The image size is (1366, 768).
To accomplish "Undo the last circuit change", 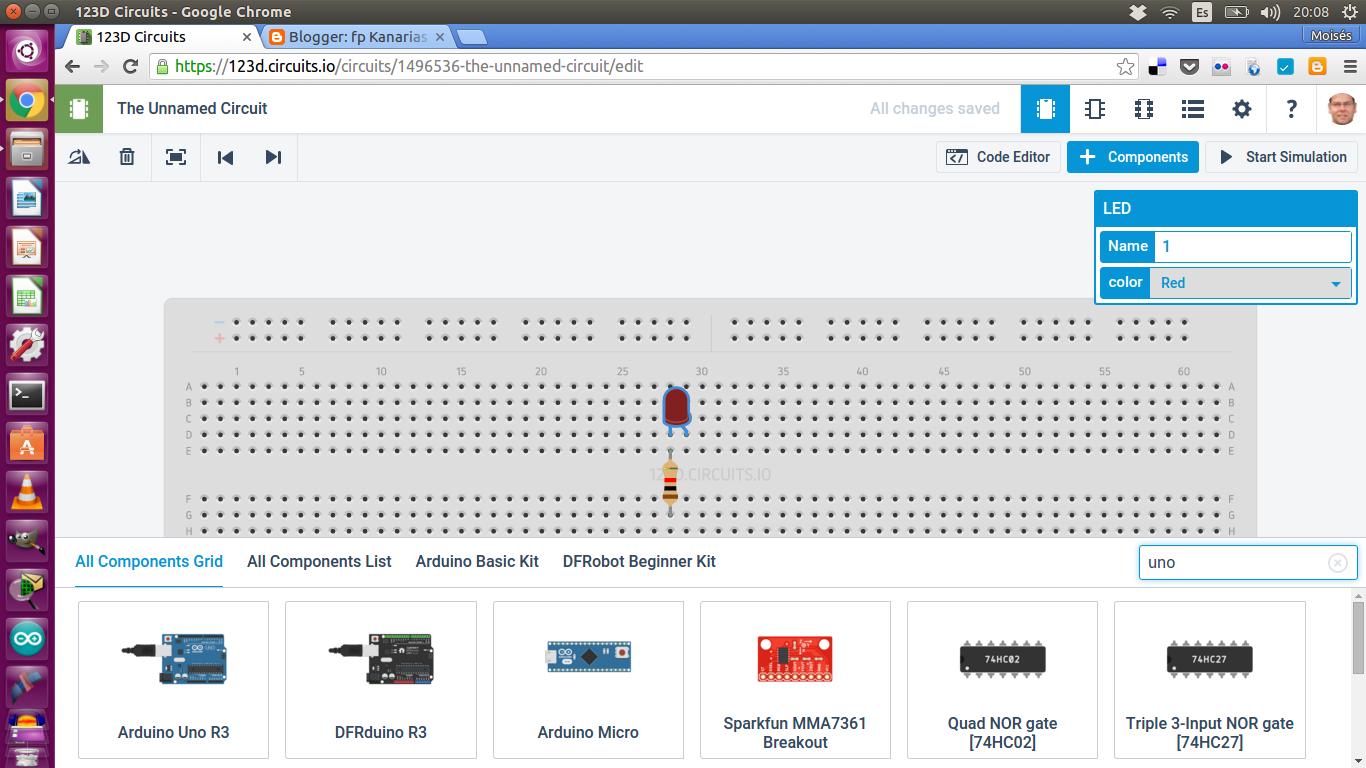I will coord(224,157).
